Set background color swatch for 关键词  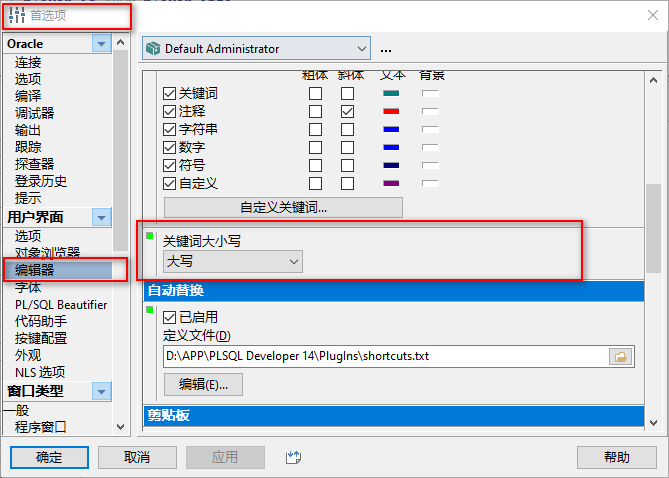(x=430, y=93)
